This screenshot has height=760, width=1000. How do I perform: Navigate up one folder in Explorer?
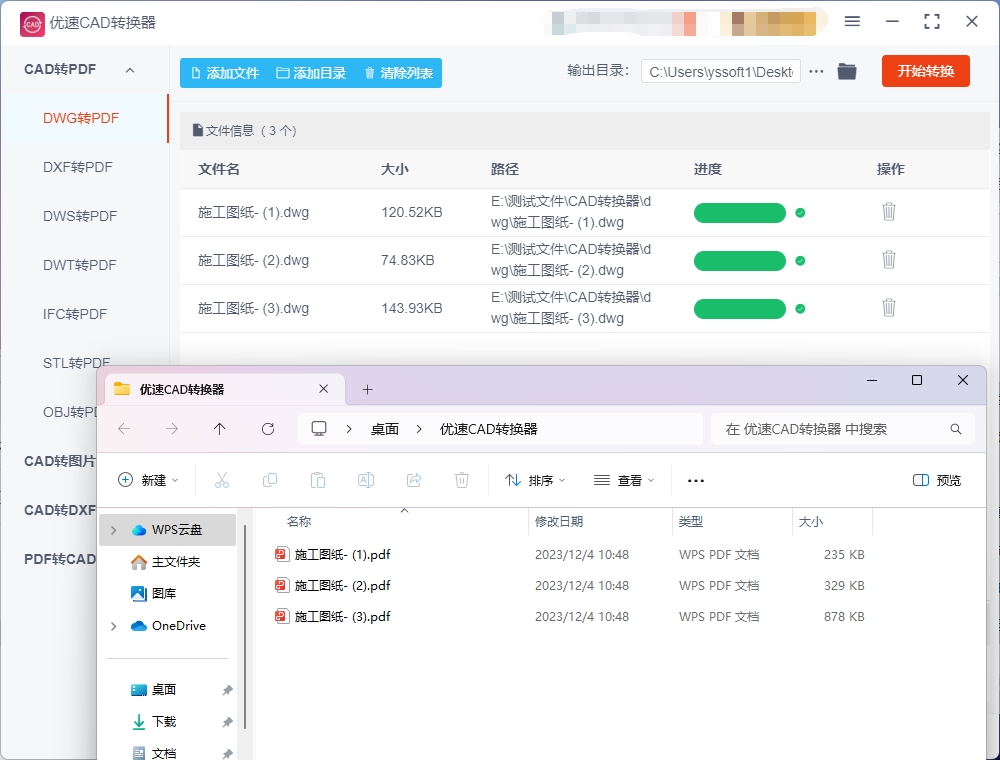coord(219,429)
